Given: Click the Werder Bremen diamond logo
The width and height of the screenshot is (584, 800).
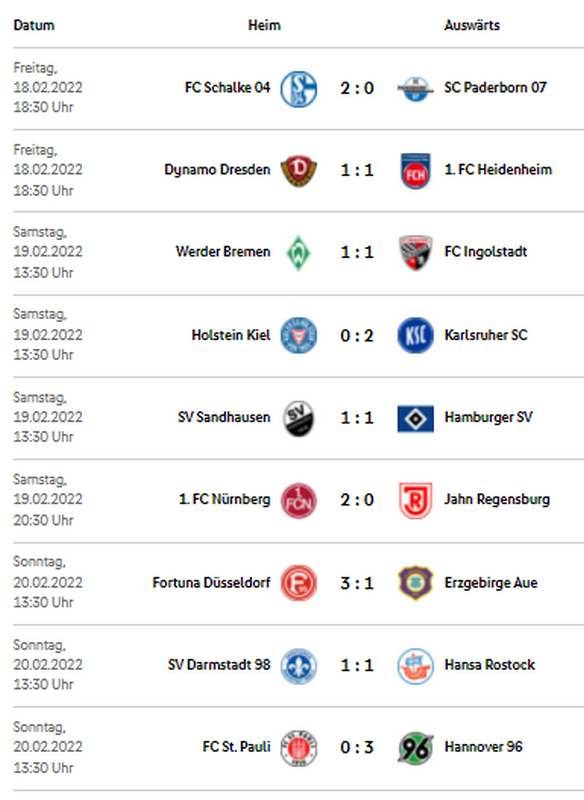Looking at the screenshot, I should tap(298, 253).
